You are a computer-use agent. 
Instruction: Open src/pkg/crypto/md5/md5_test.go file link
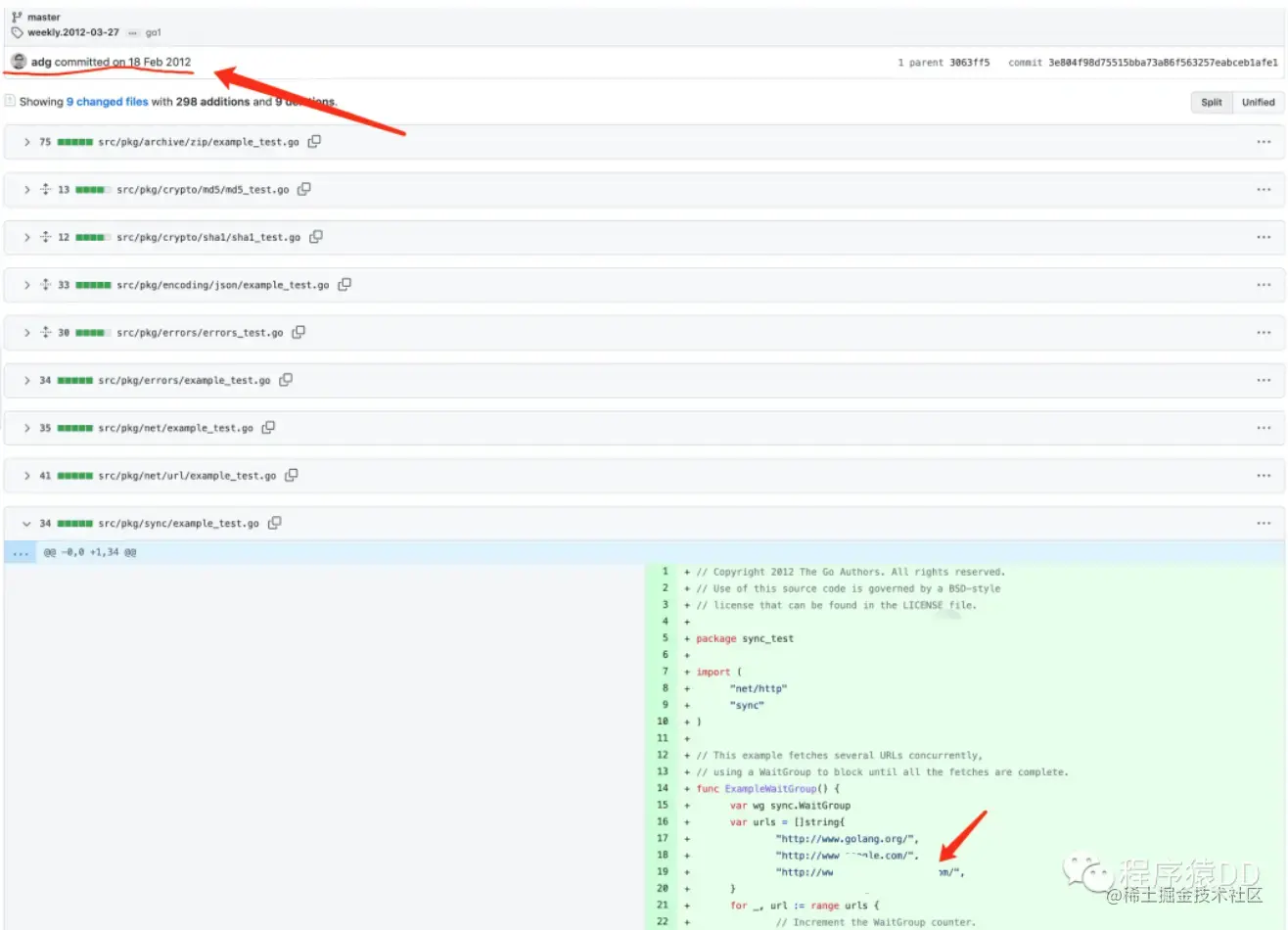pyautogui.click(x=203, y=190)
